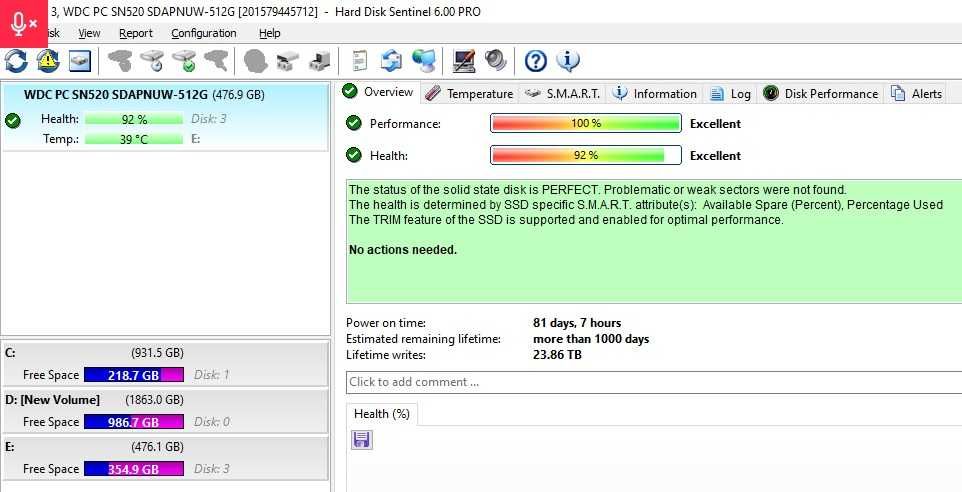Click the Performance 100 % bar
This screenshot has height=492, width=962.
coord(586,123)
